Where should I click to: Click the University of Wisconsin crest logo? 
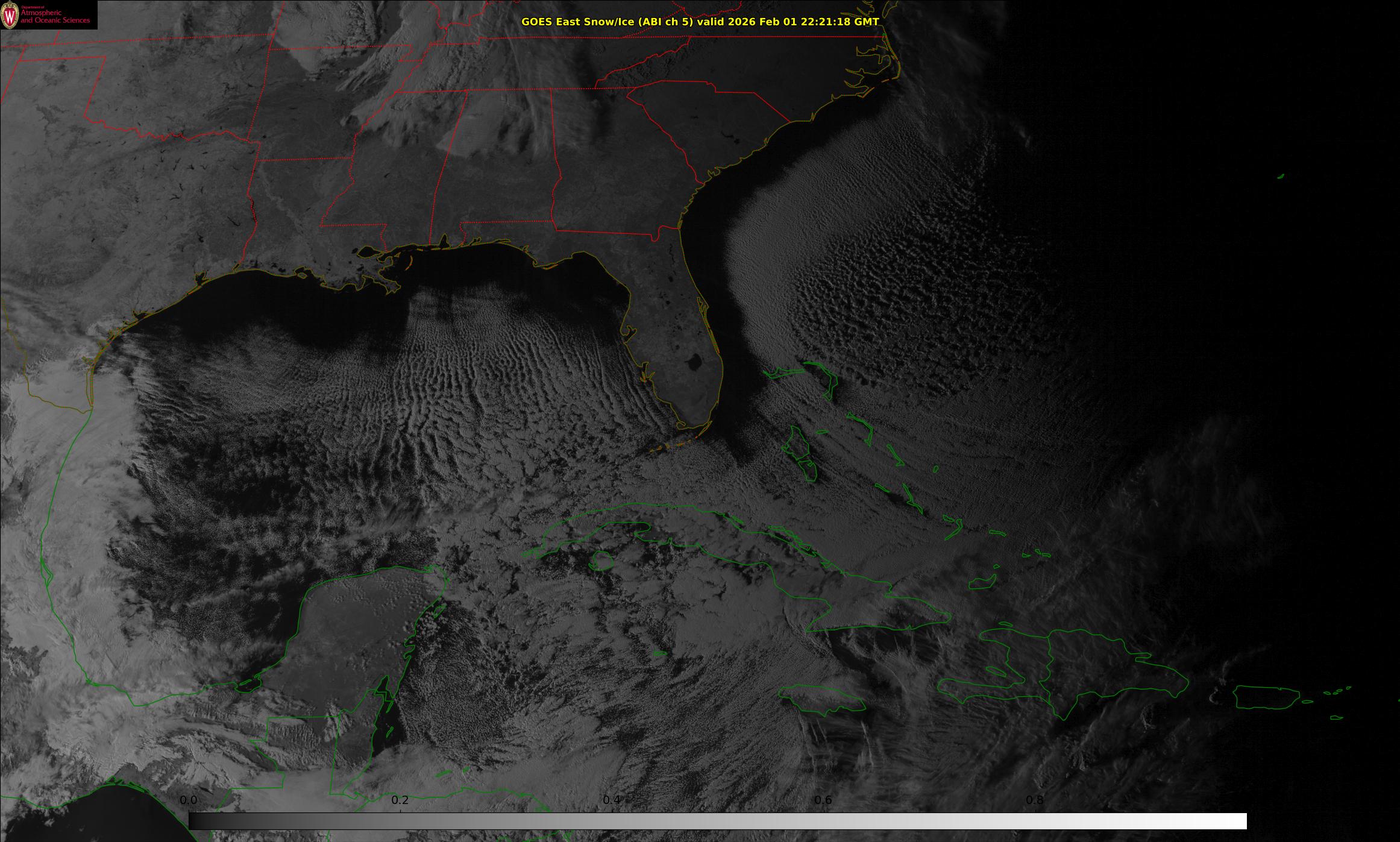[10, 14]
